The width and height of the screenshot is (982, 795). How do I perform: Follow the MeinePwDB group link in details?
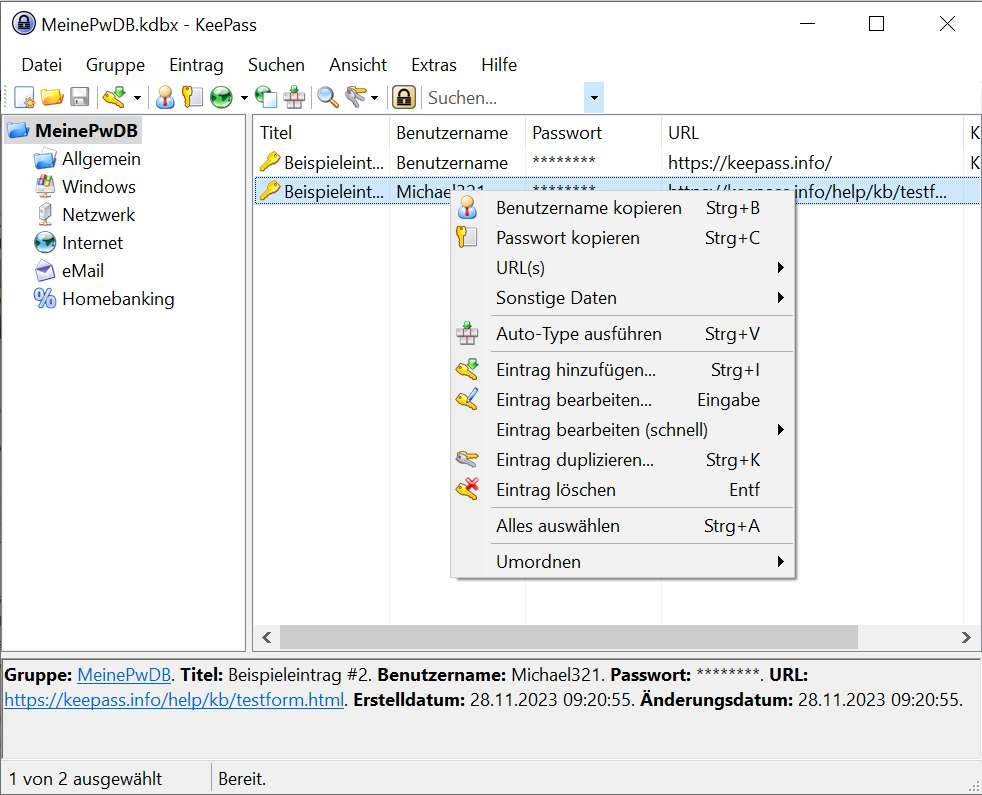click(124, 675)
